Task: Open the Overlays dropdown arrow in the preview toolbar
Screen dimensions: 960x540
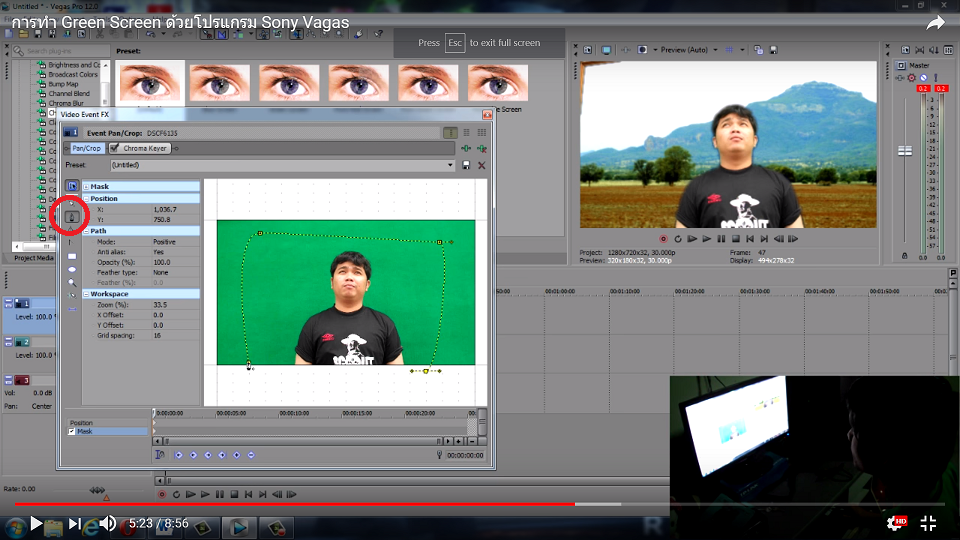Action: [742, 50]
